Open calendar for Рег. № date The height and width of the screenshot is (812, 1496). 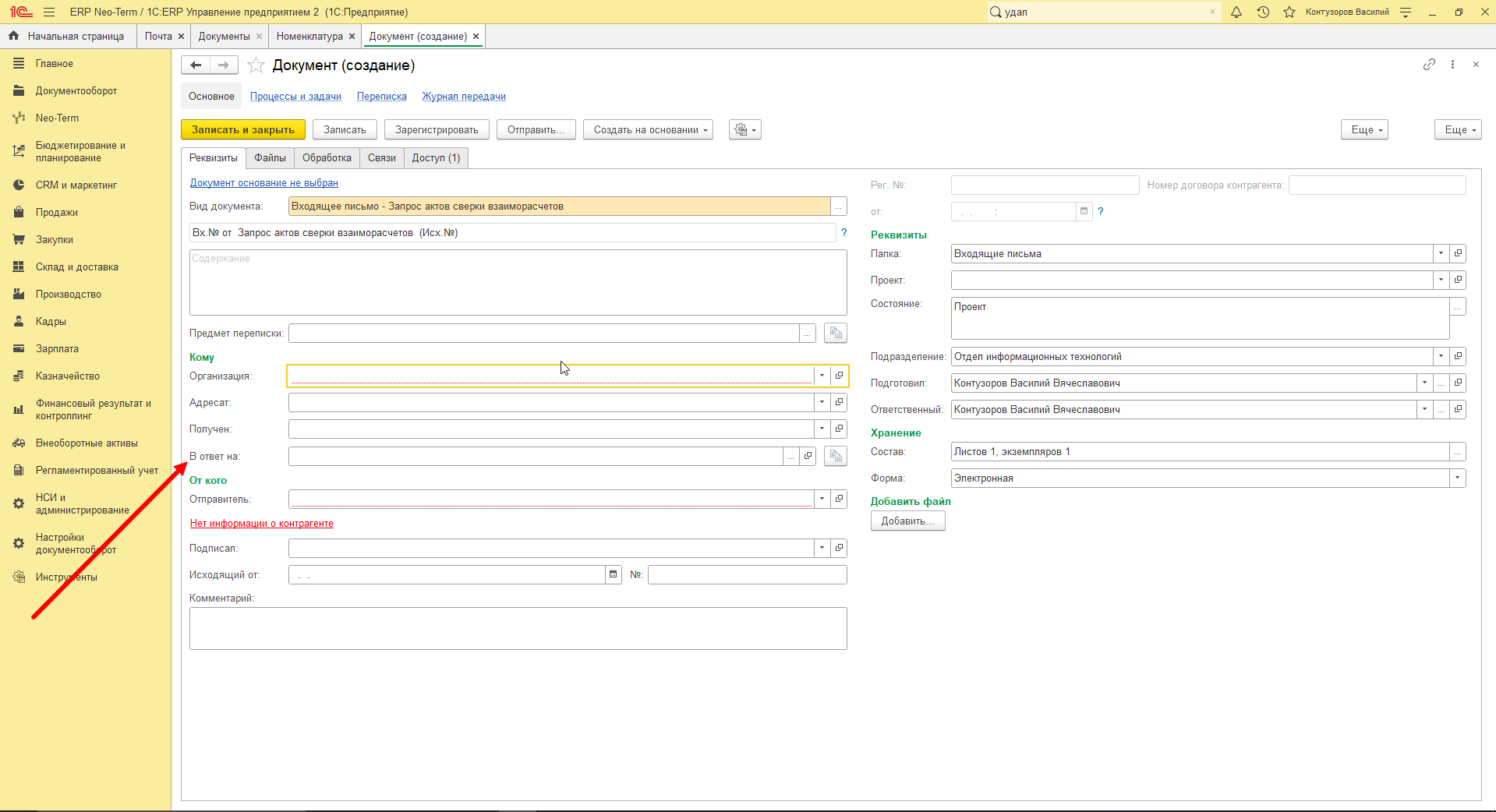[1084, 211]
